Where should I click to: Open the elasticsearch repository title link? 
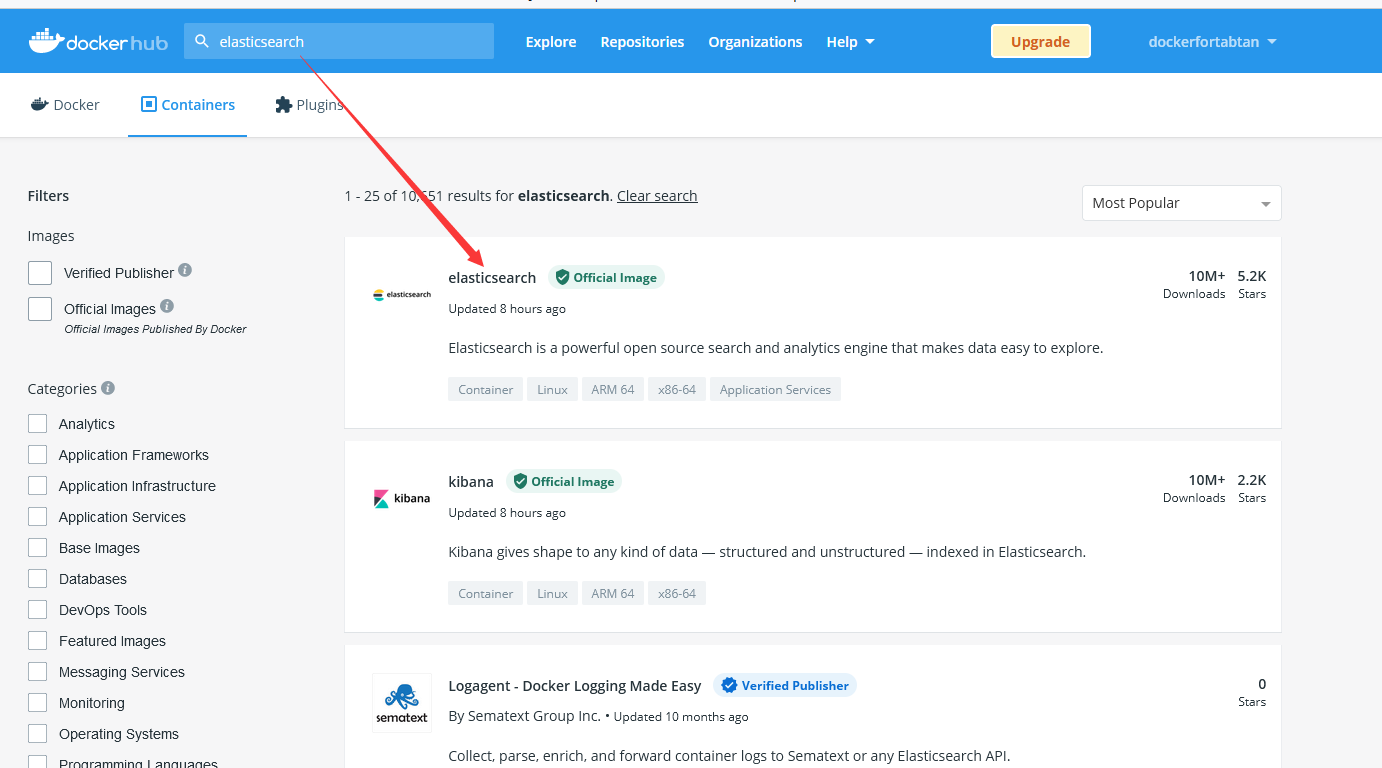click(x=492, y=277)
